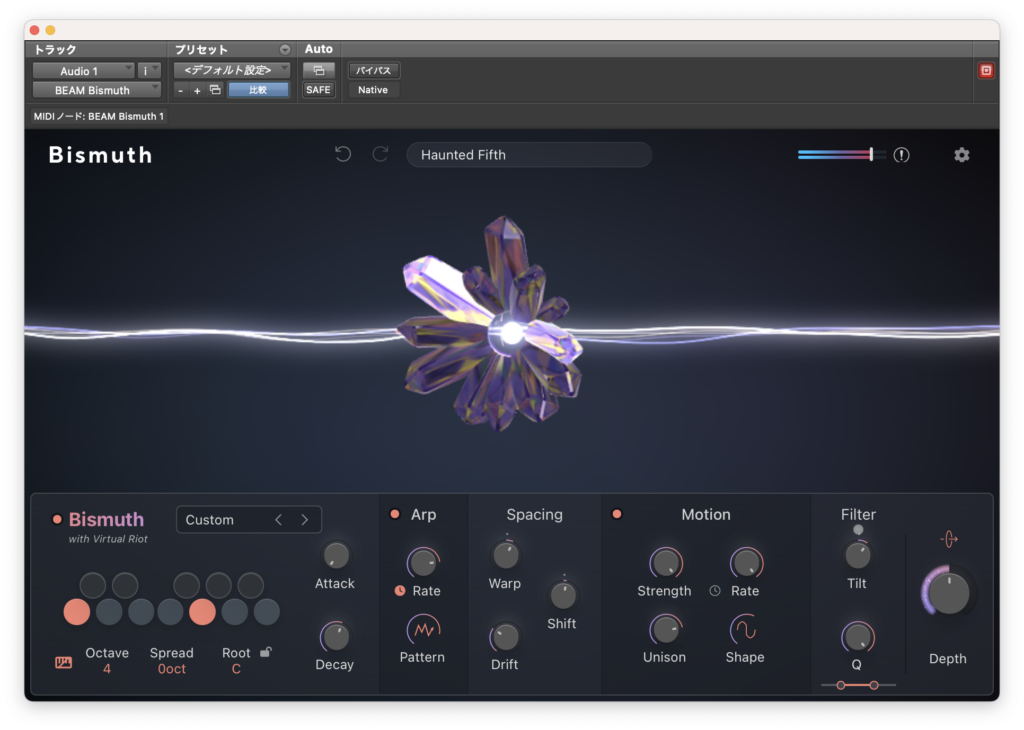Open the Audio 1 track dropdown
This screenshot has height=730, width=1024.
pos(84,71)
